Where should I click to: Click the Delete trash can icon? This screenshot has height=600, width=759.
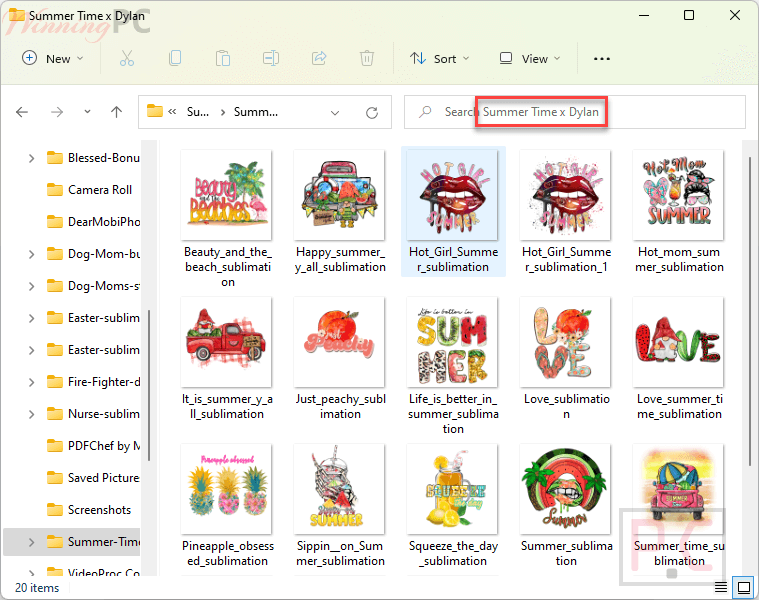367,58
